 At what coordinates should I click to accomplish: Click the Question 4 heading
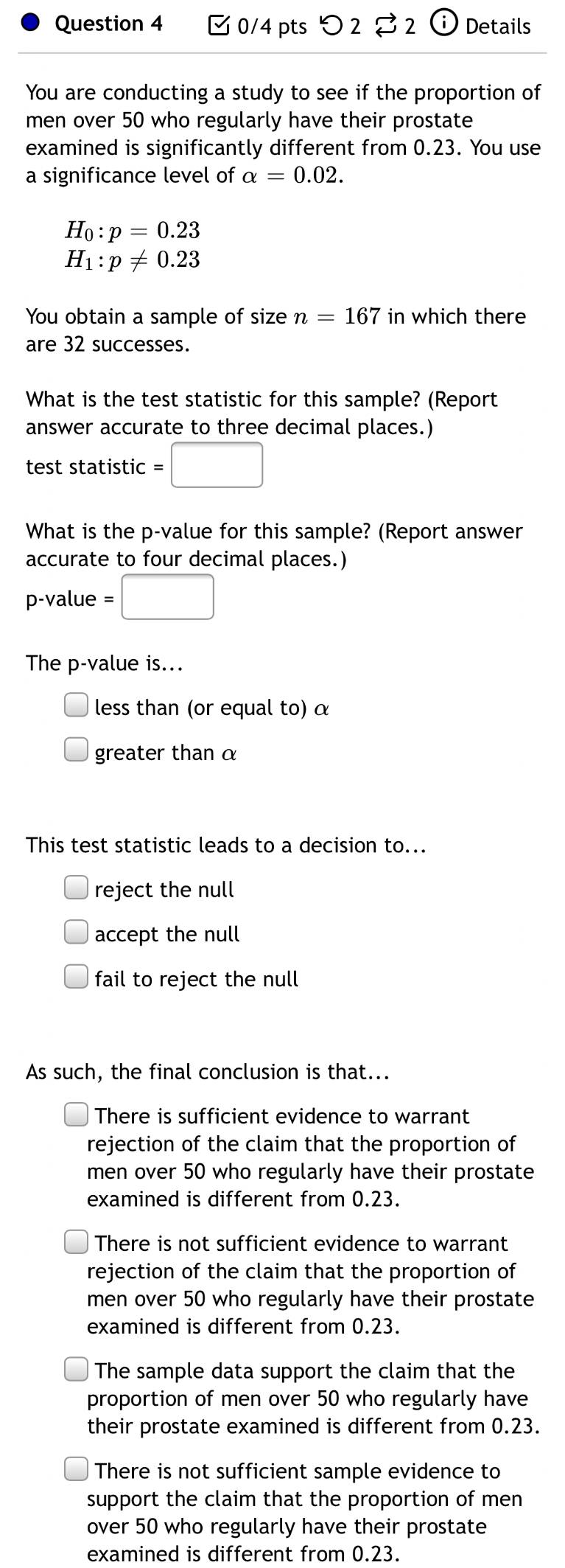click(109, 24)
